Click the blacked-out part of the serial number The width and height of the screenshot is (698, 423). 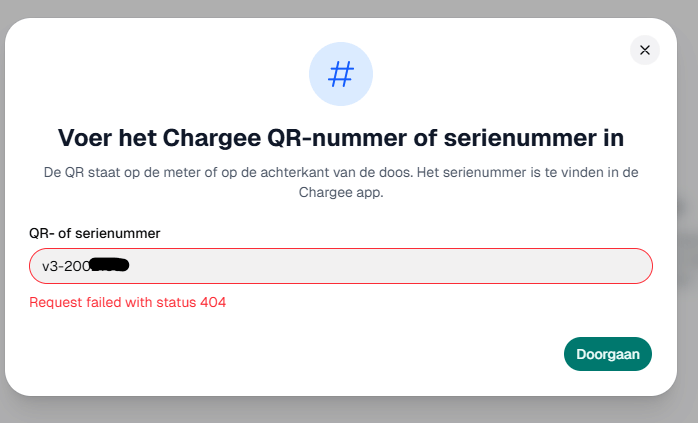[110, 265]
